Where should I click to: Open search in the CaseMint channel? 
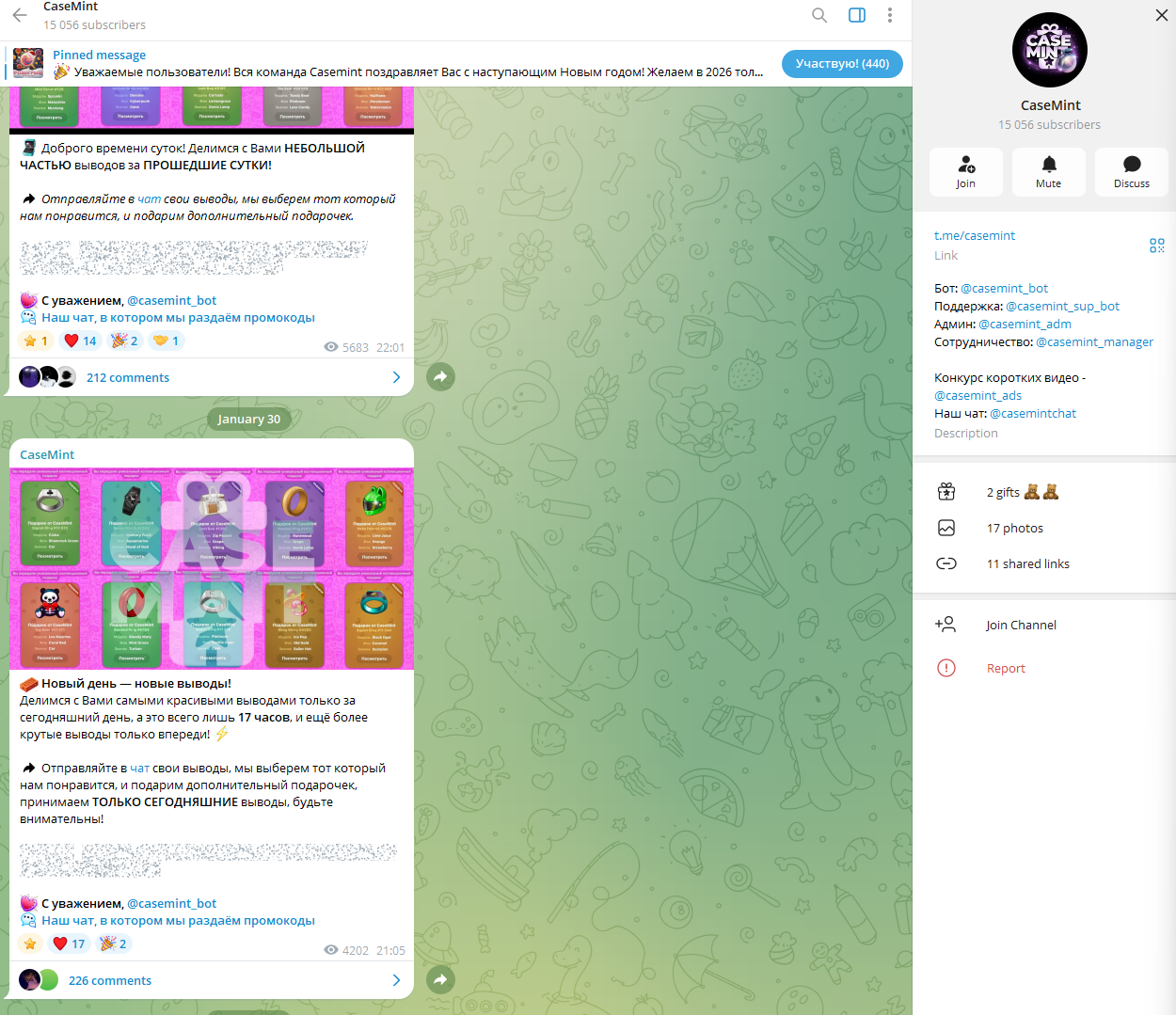pos(819,15)
